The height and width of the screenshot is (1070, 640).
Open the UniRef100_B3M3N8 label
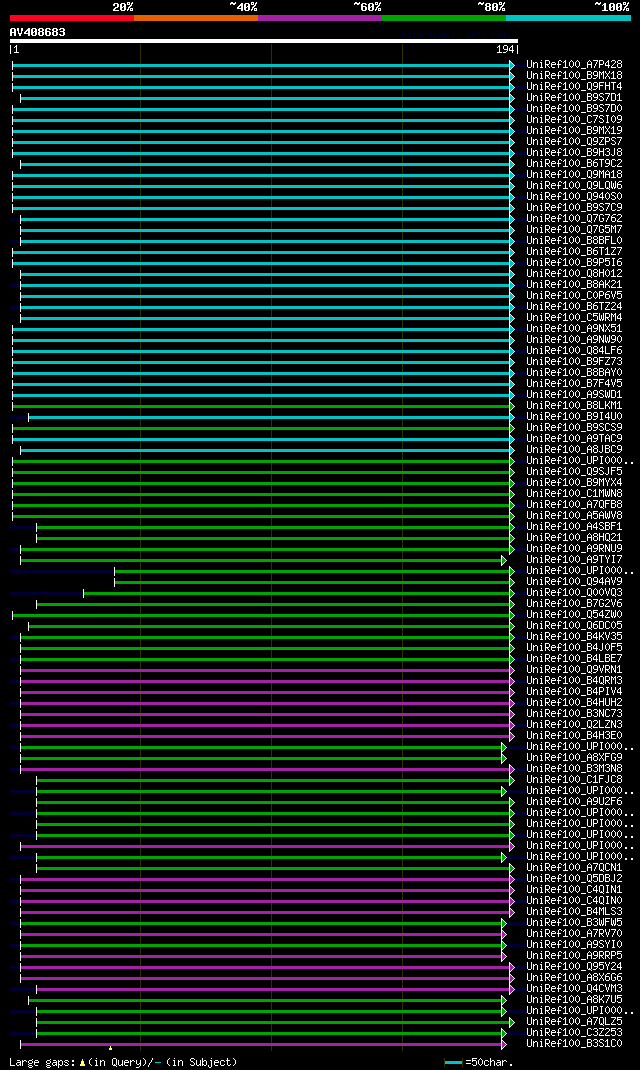pos(574,770)
